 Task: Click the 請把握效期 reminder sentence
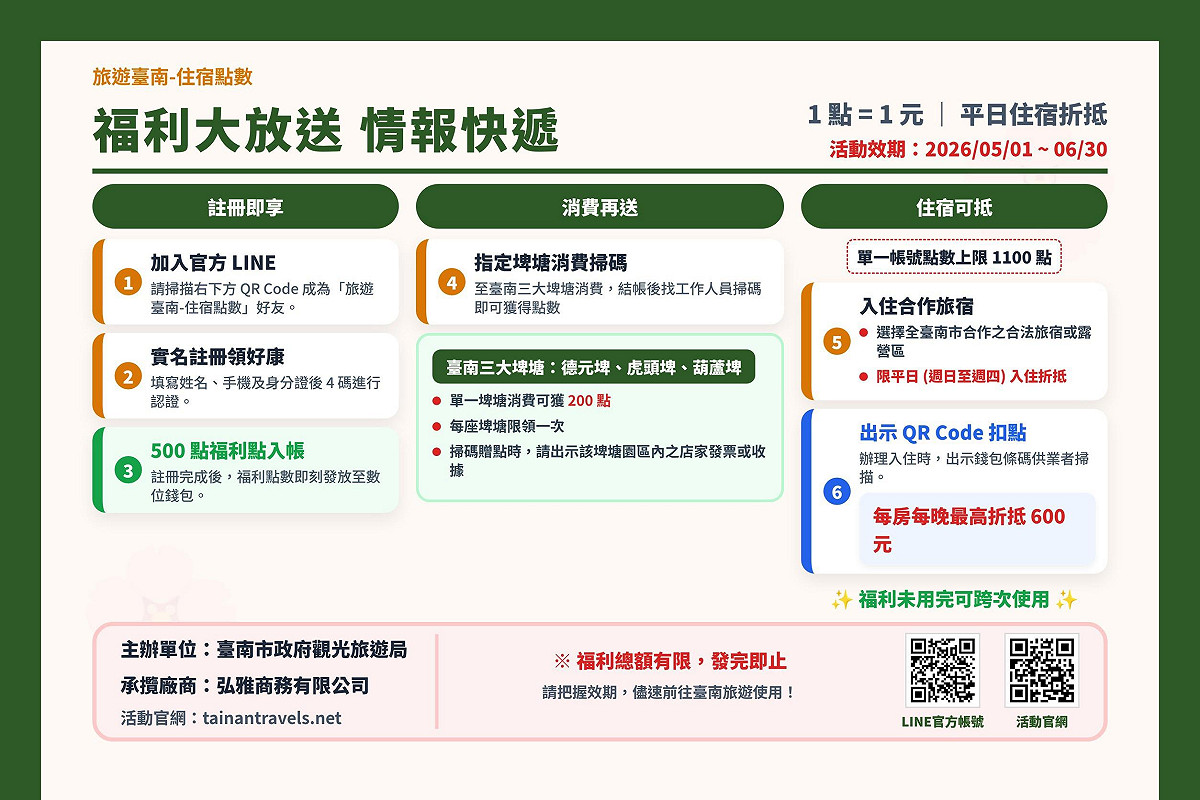coord(669,692)
